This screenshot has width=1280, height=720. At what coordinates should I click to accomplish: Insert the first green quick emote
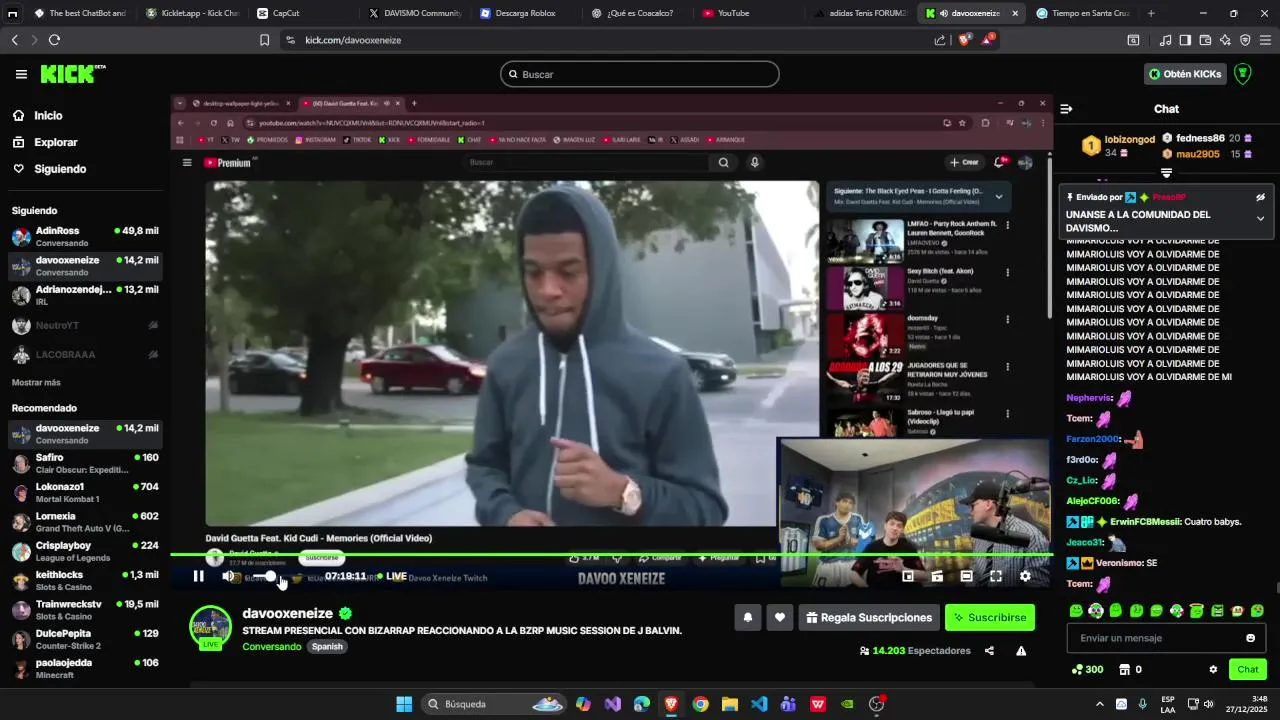point(1076,610)
